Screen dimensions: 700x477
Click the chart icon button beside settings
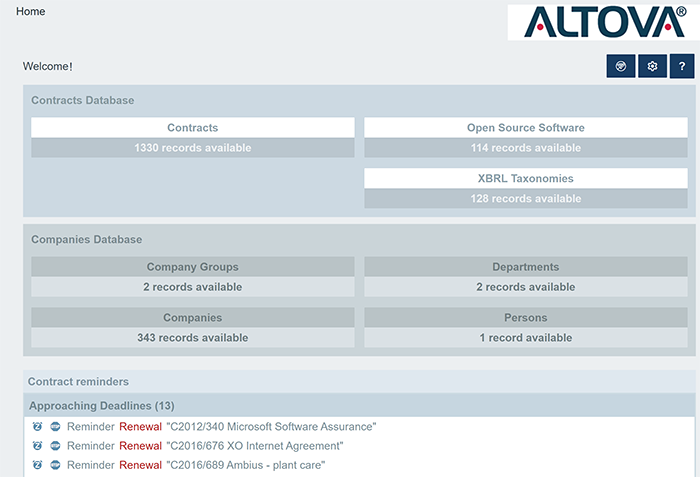[621, 66]
